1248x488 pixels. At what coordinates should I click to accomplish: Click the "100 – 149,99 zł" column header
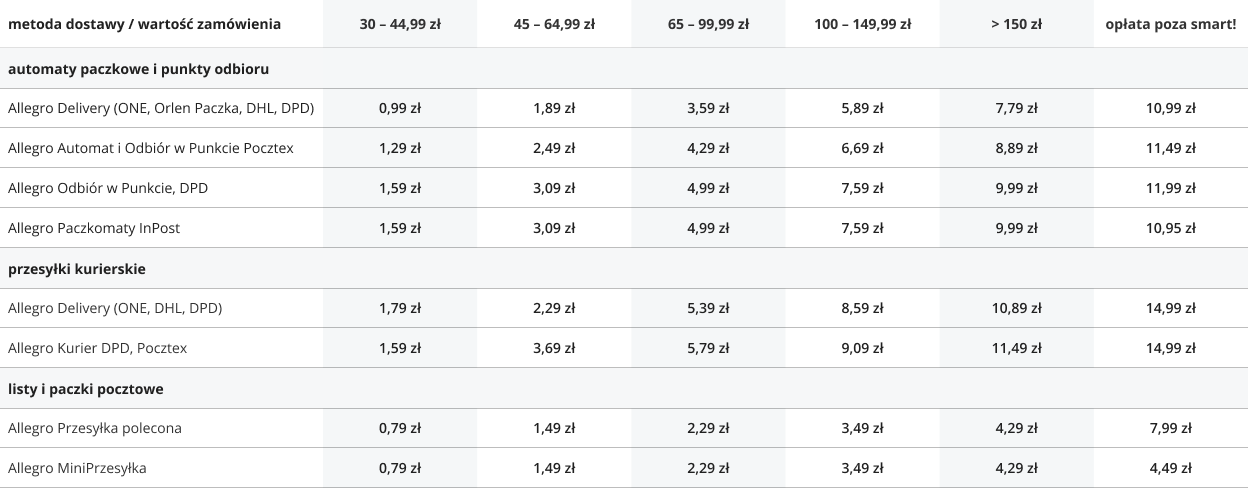(862, 24)
